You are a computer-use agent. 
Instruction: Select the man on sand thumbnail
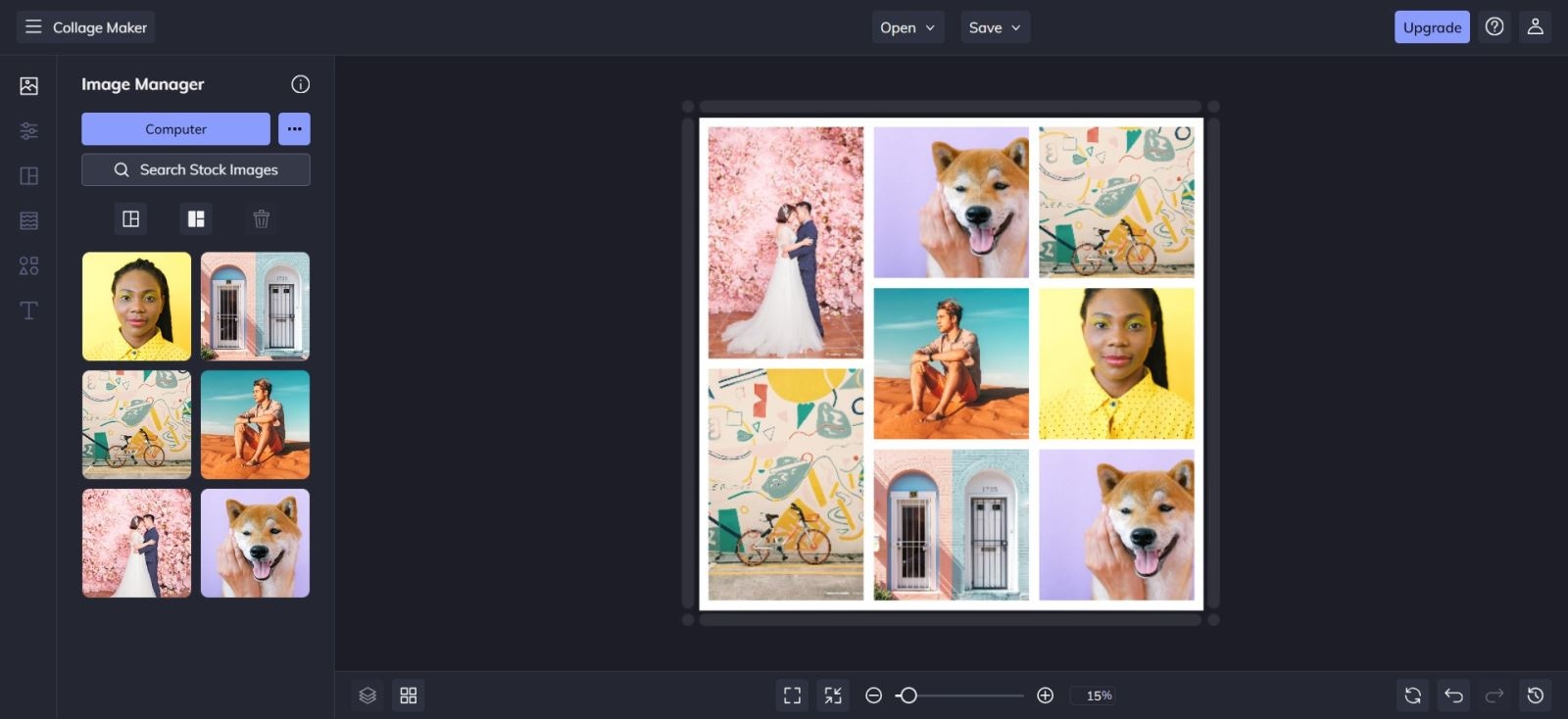pos(255,425)
